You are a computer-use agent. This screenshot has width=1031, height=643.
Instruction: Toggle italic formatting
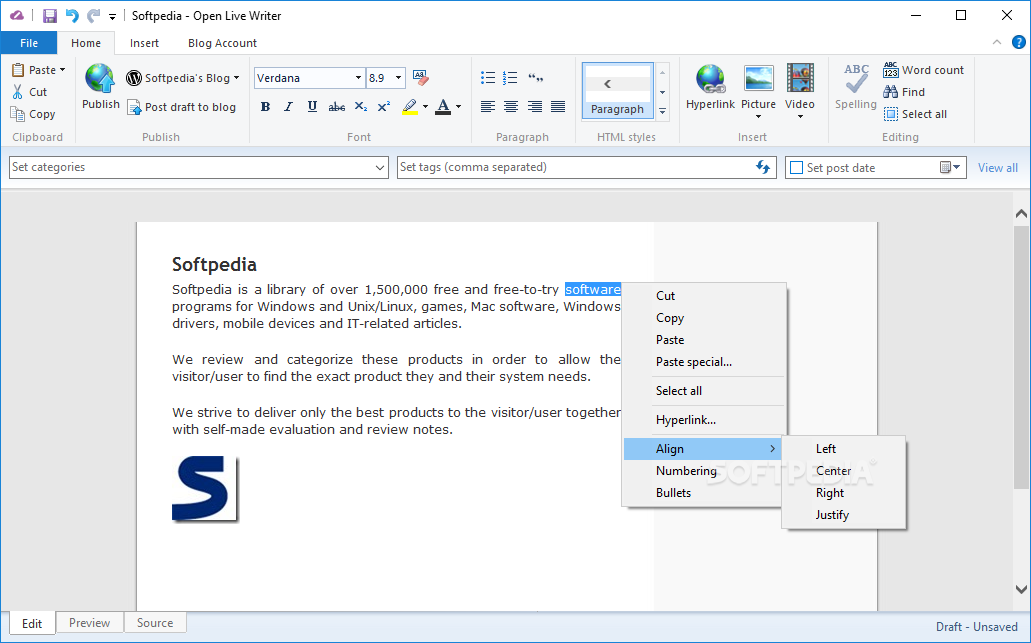(x=288, y=107)
